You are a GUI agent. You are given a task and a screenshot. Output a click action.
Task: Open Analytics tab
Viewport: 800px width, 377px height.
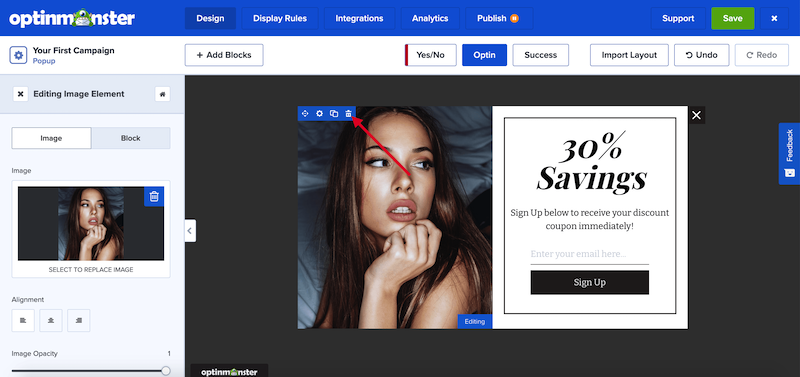tap(430, 18)
